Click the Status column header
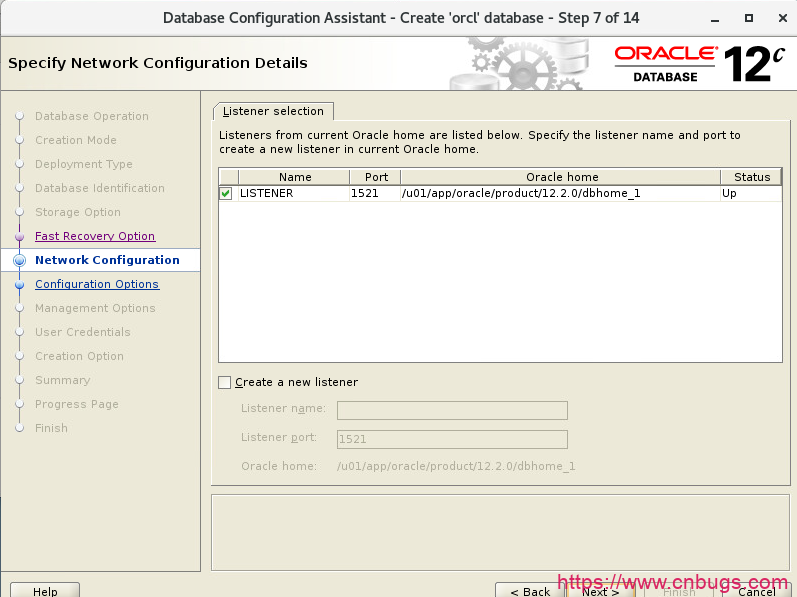The height and width of the screenshot is (597, 797). [751, 177]
